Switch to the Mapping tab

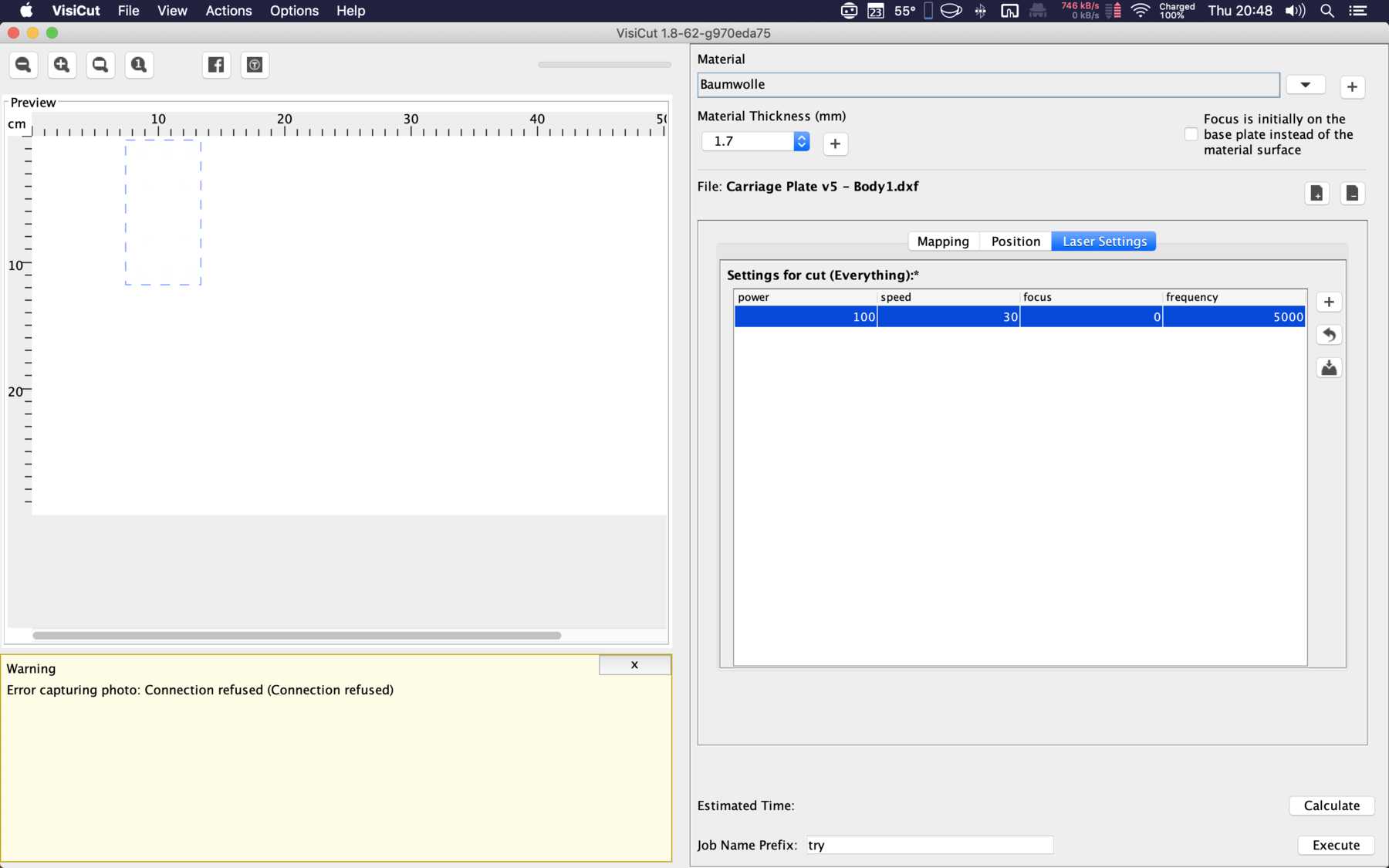(943, 241)
